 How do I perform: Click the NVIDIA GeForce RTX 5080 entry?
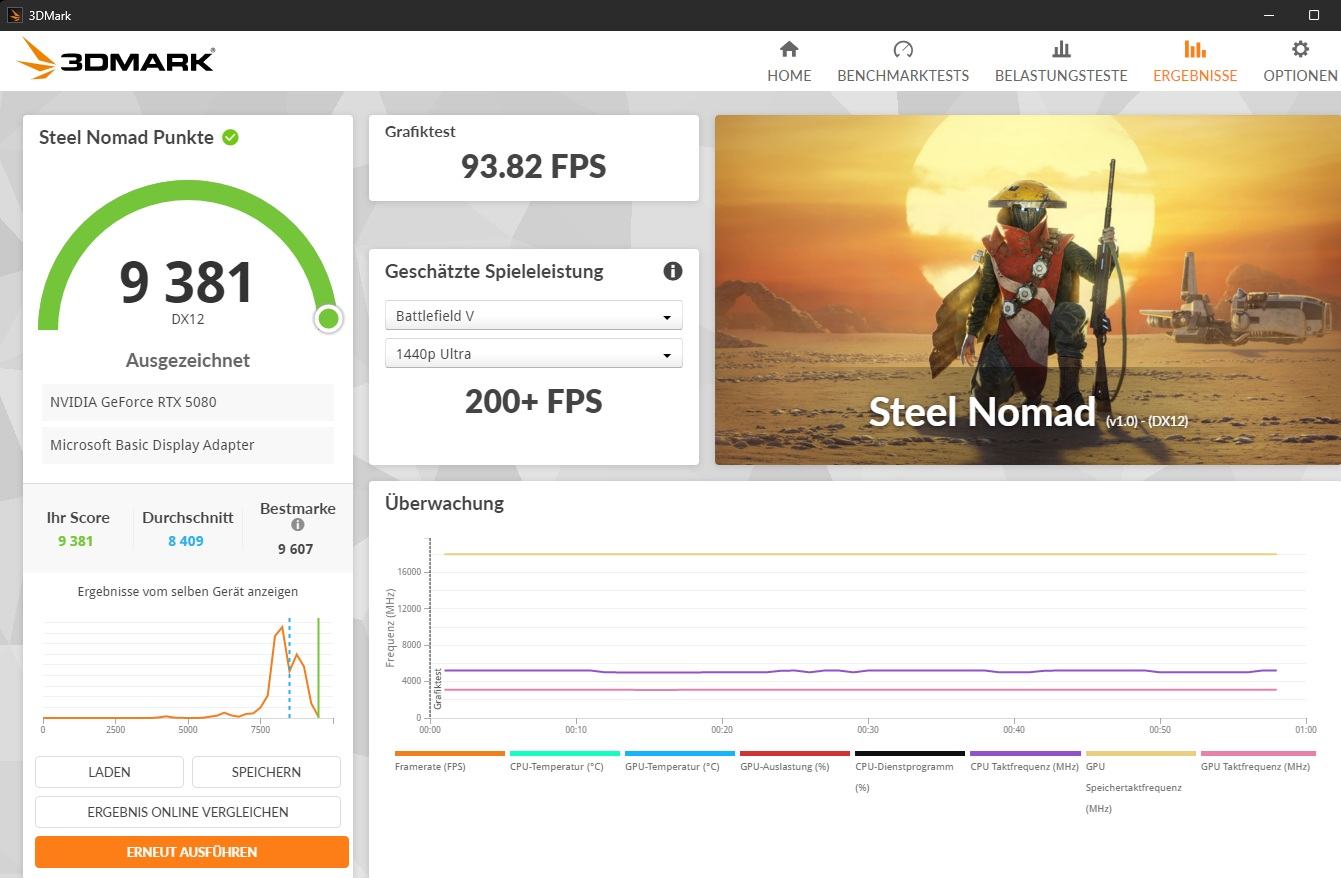coord(188,402)
